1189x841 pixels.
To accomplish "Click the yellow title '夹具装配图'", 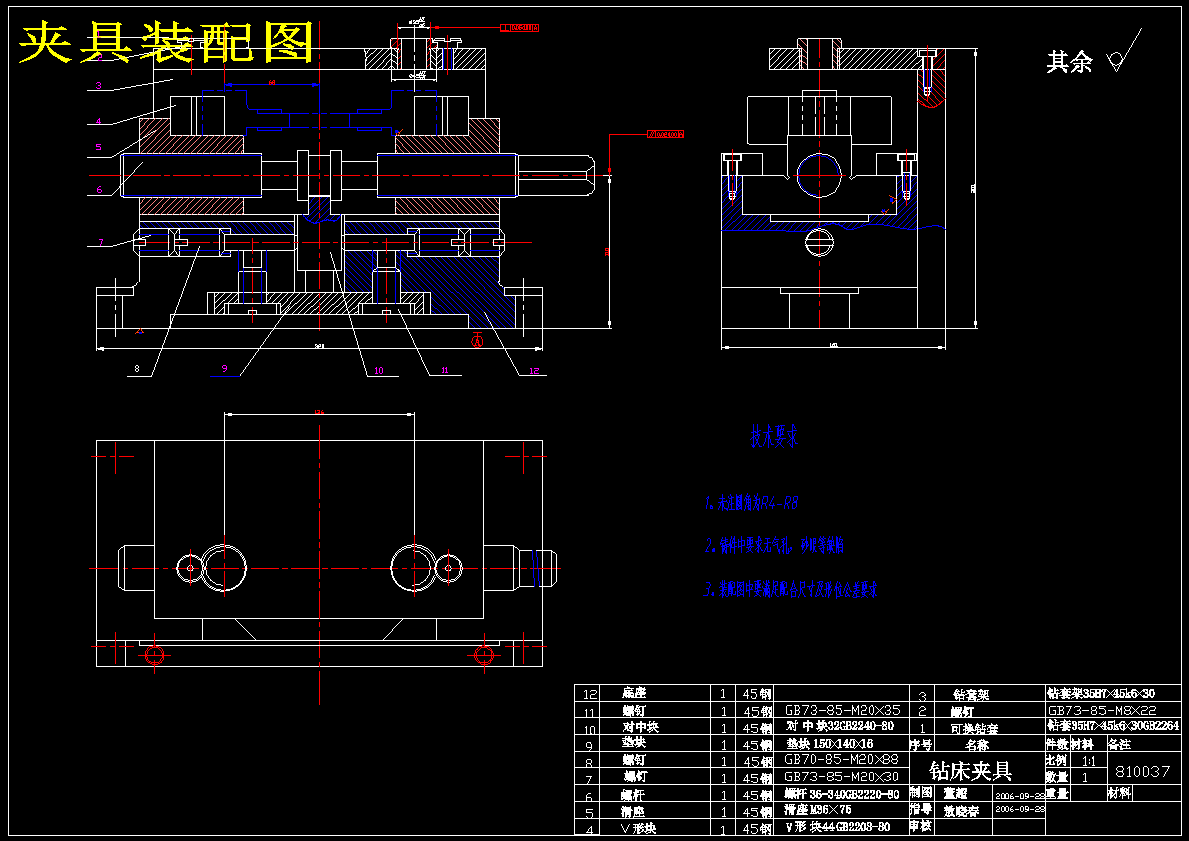I will tap(165, 42).
